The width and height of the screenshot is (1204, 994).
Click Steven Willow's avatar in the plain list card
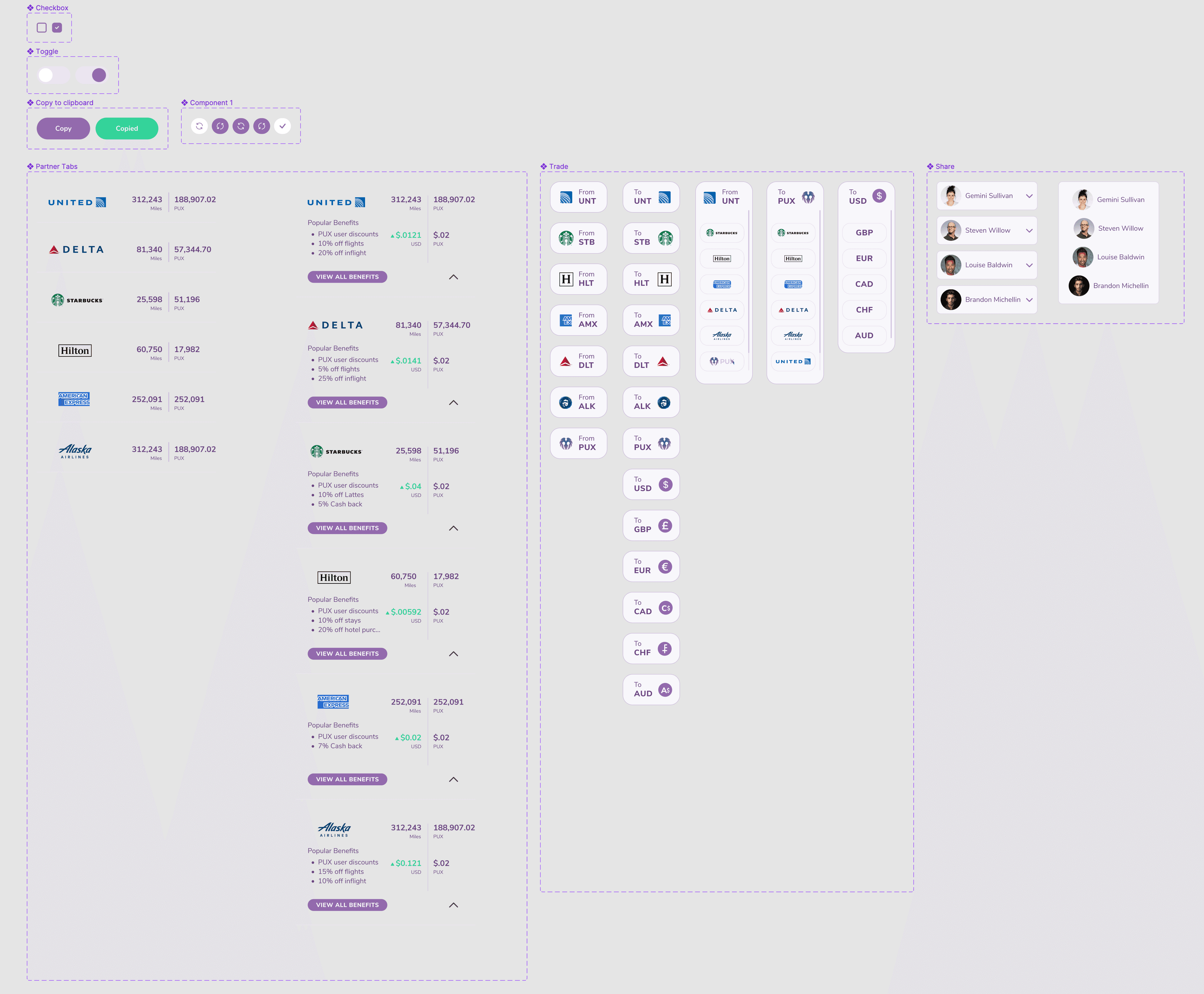click(1084, 229)
